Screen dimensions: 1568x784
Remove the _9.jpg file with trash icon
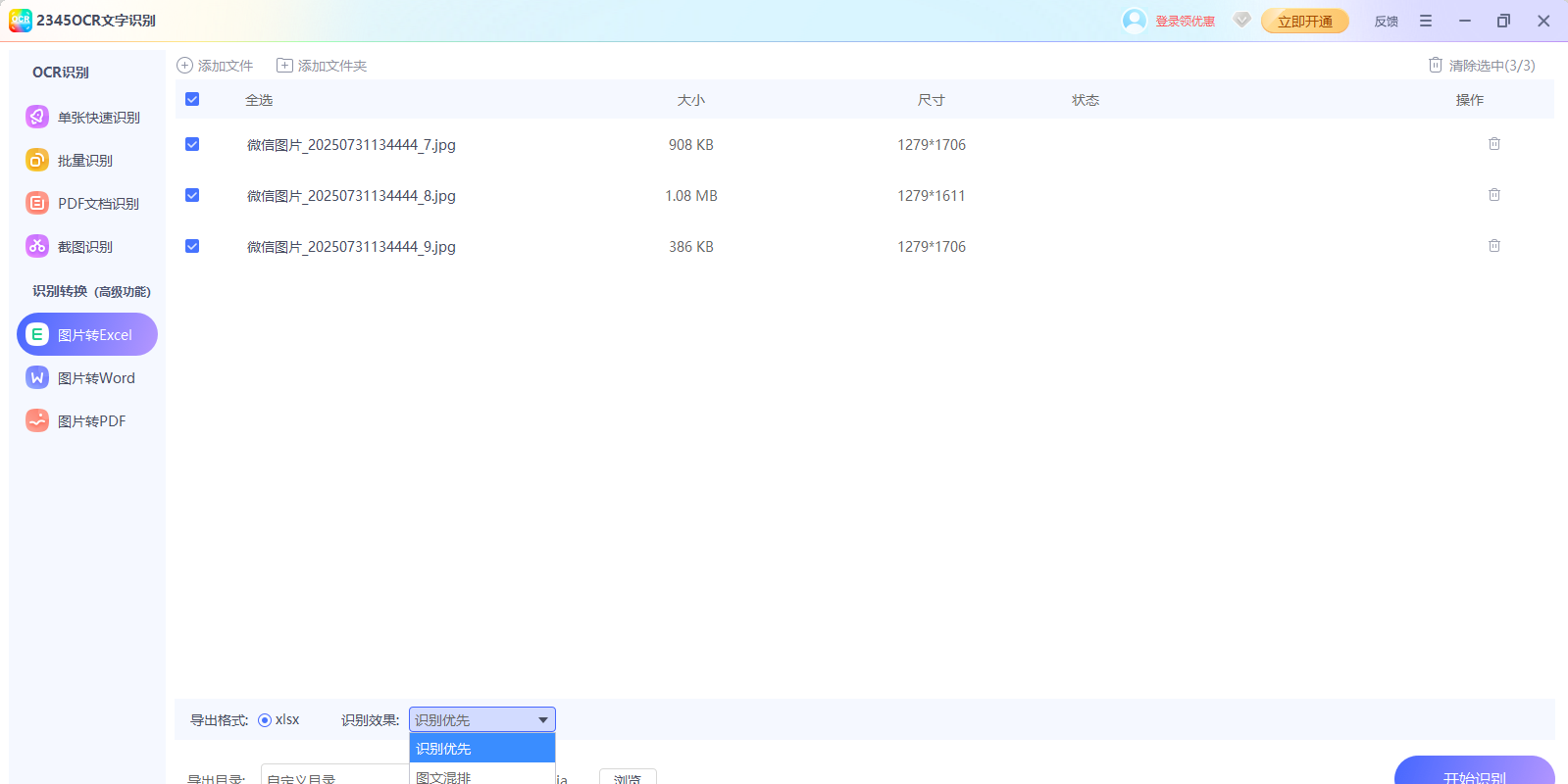coord(1493,246)
